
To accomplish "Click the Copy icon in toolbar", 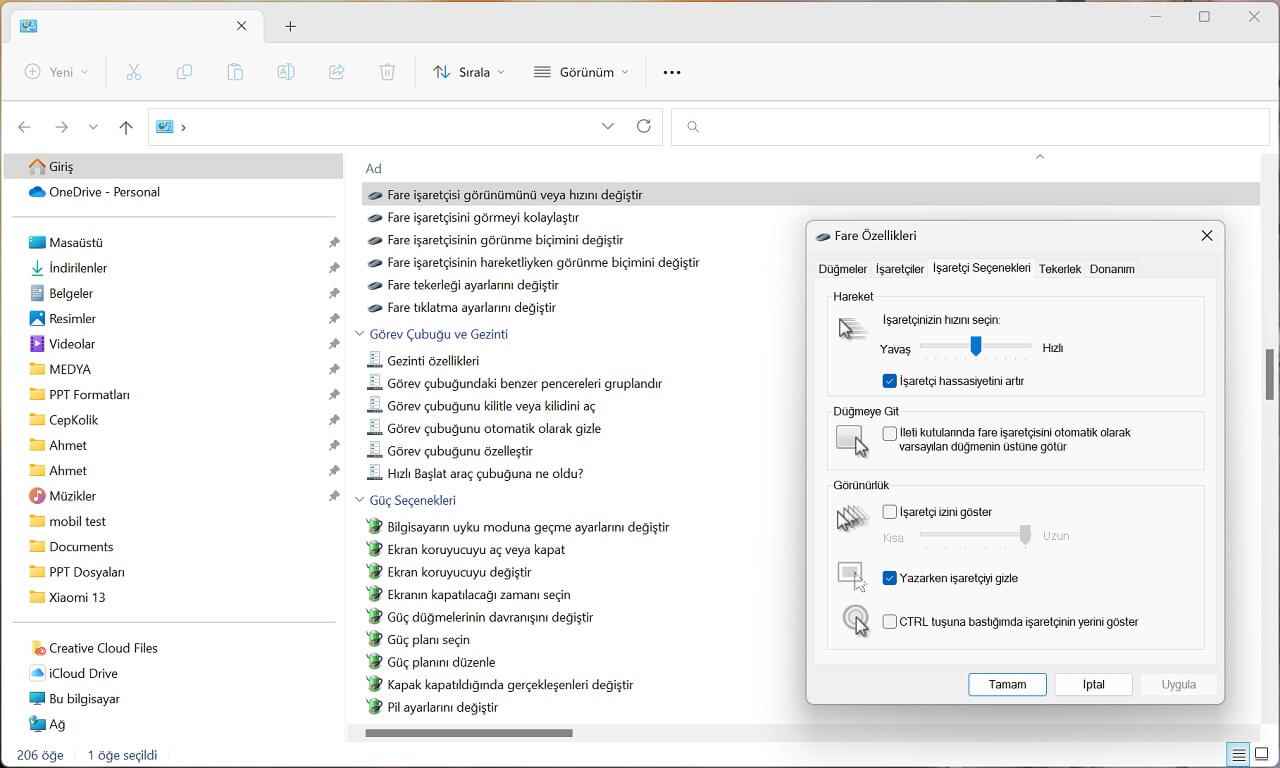I will pyautogui.click(x=184, y=72).
